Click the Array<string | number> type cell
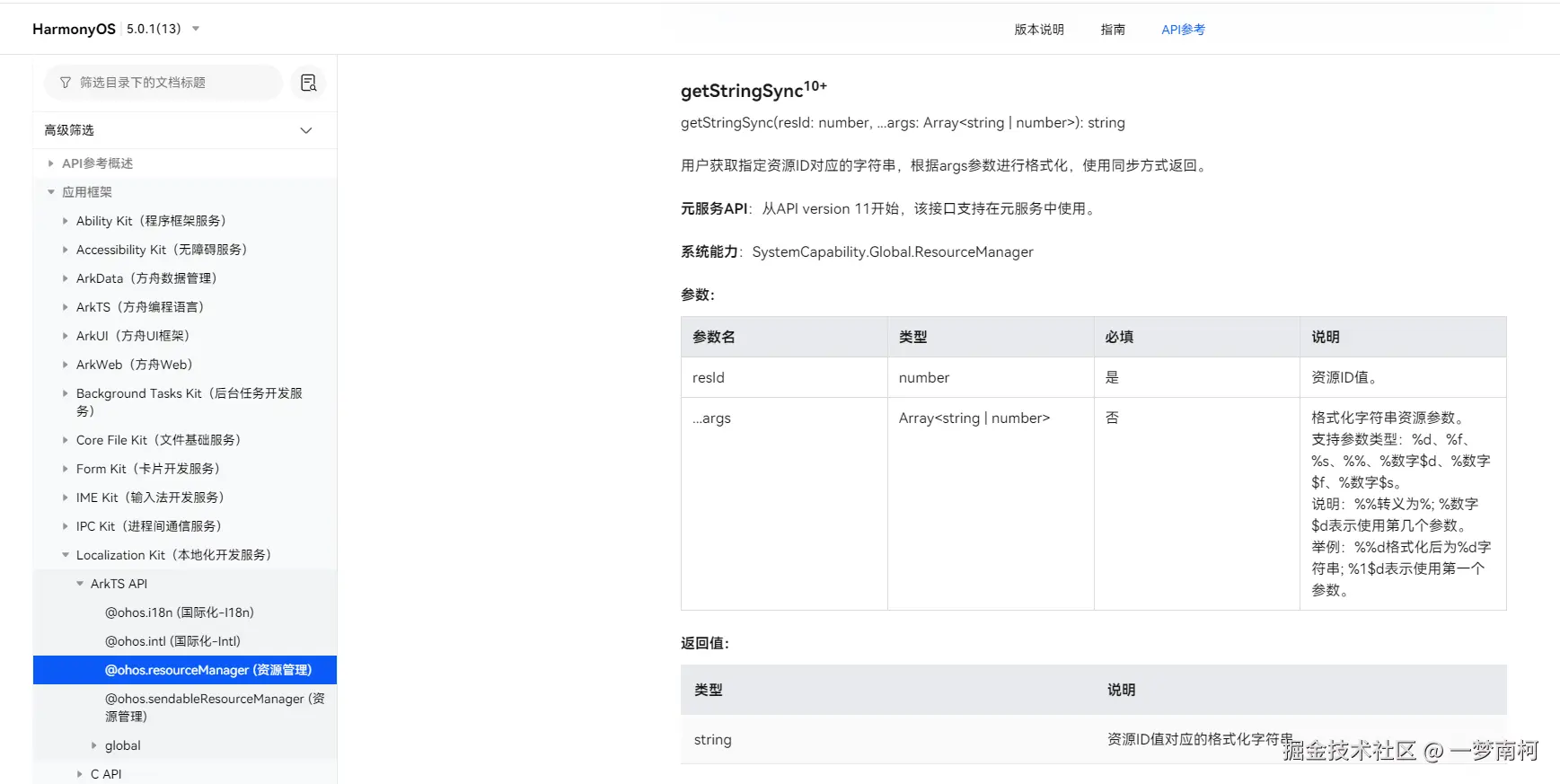Screen dimensions: 1560x784 click(x=991, y=504)
